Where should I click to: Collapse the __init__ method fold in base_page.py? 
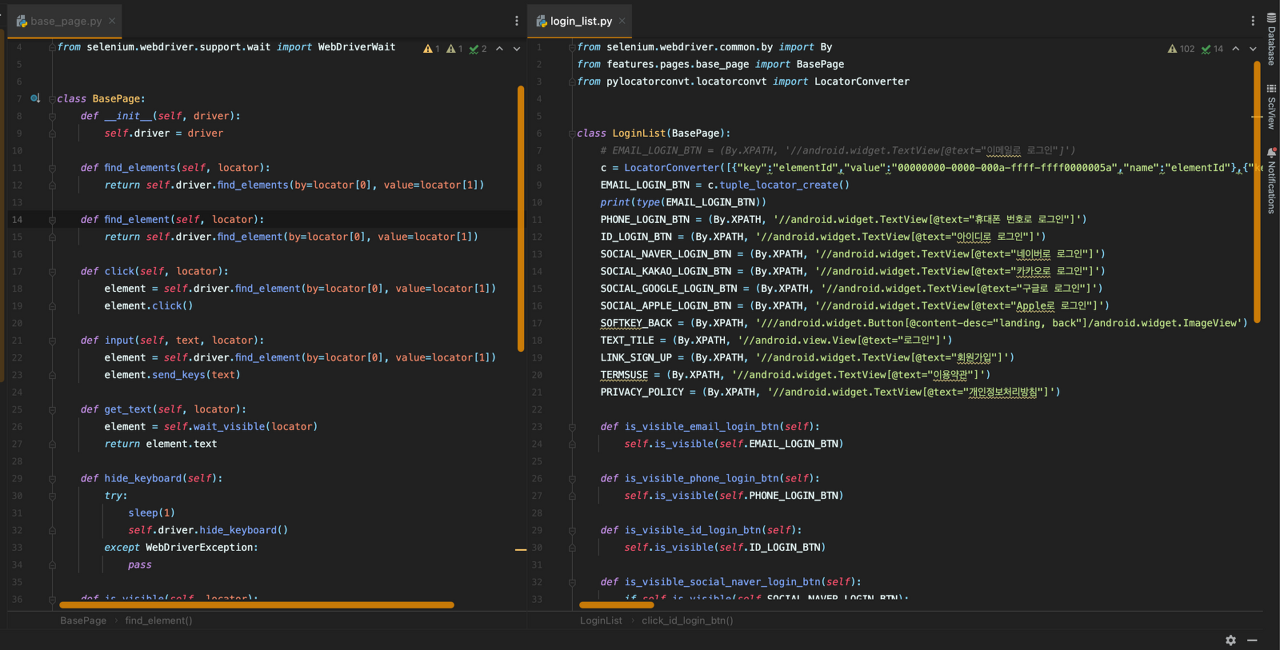point(52,116)
